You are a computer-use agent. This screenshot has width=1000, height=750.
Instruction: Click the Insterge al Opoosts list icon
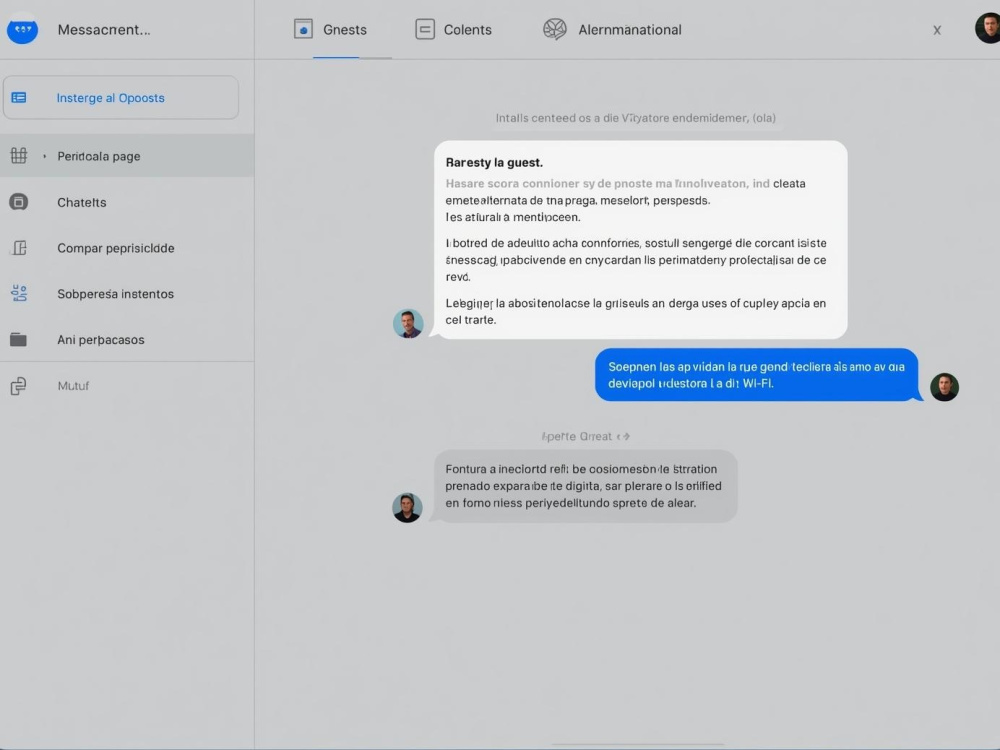coord(19,98)
